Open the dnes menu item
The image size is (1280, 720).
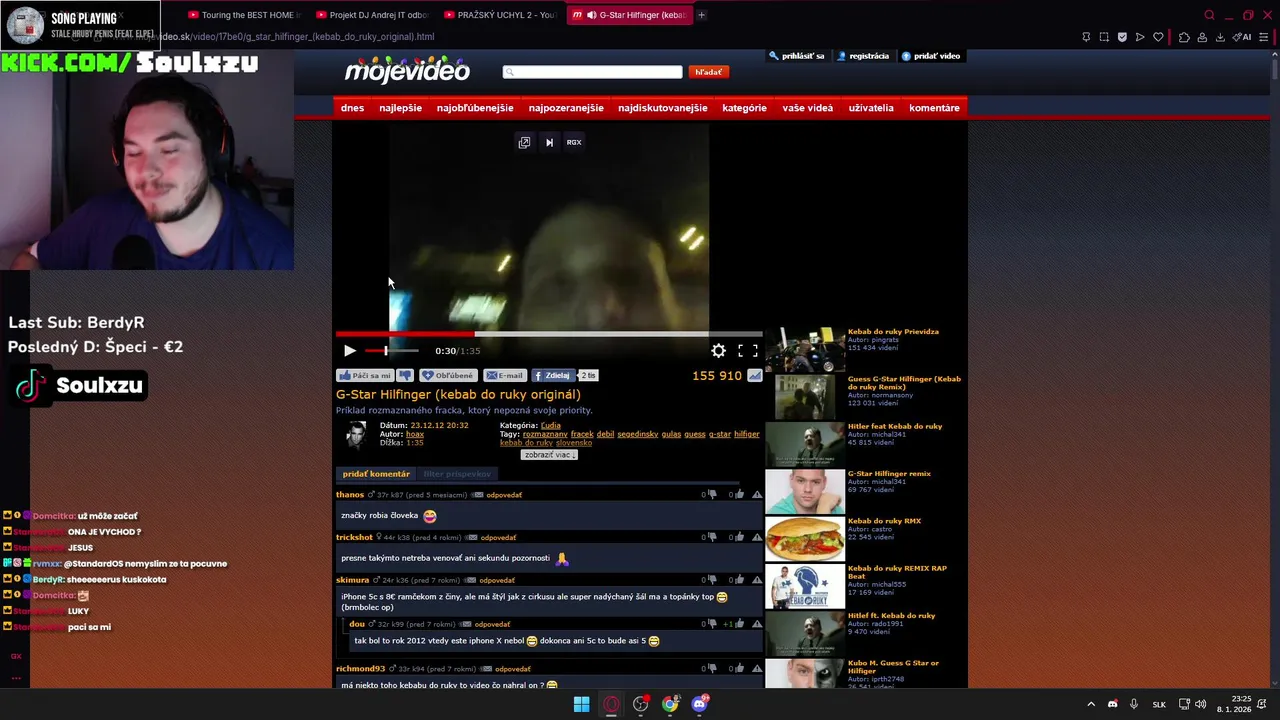(x=352, y=108)
